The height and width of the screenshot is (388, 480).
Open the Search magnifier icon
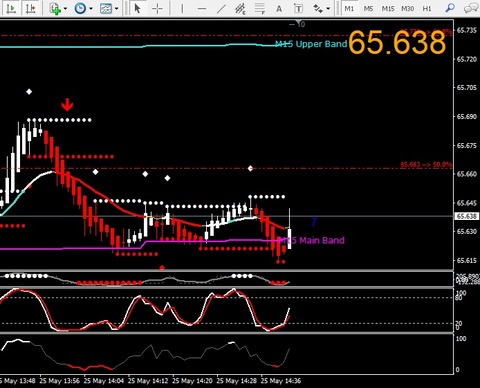pos(450,8)
